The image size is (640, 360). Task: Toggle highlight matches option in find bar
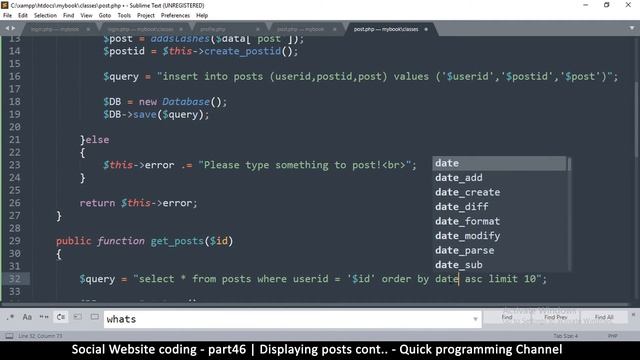click(95, 317)
